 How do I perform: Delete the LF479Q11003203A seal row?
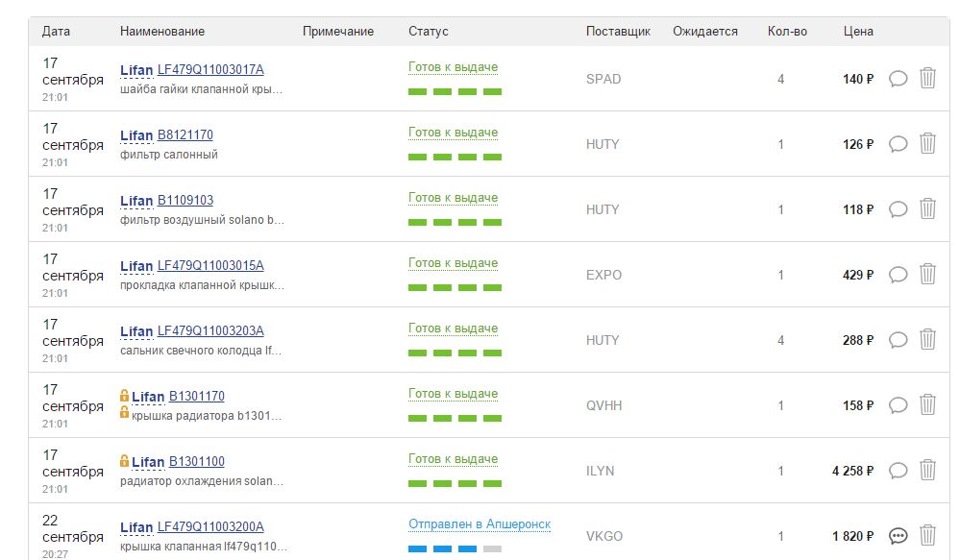pyautogui.click(x=928, y=339)
